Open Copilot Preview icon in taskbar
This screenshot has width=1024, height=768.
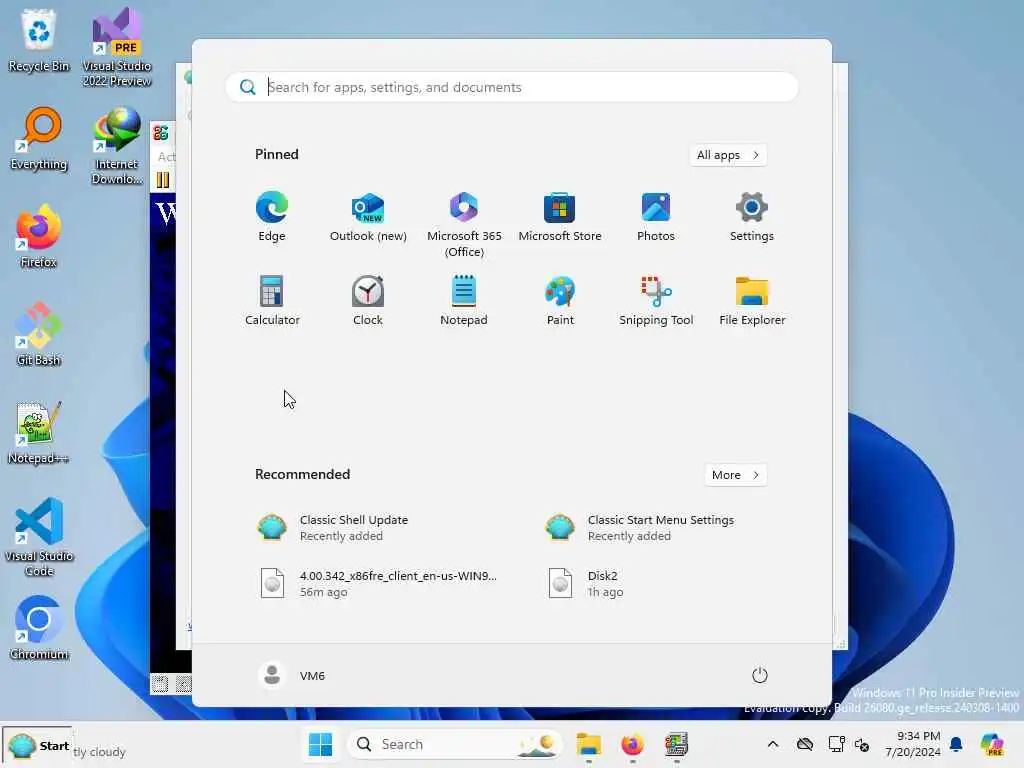click(992, 744)
